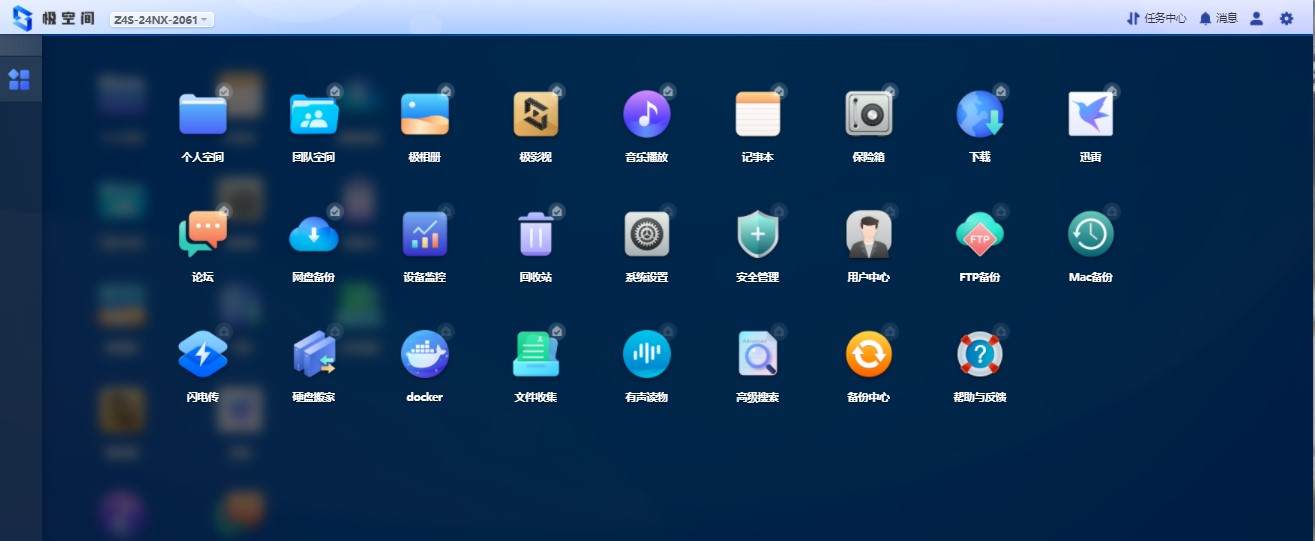Open the 消息 notifications
Viewport: 1315px width, 541px height.
(1218, 18)
